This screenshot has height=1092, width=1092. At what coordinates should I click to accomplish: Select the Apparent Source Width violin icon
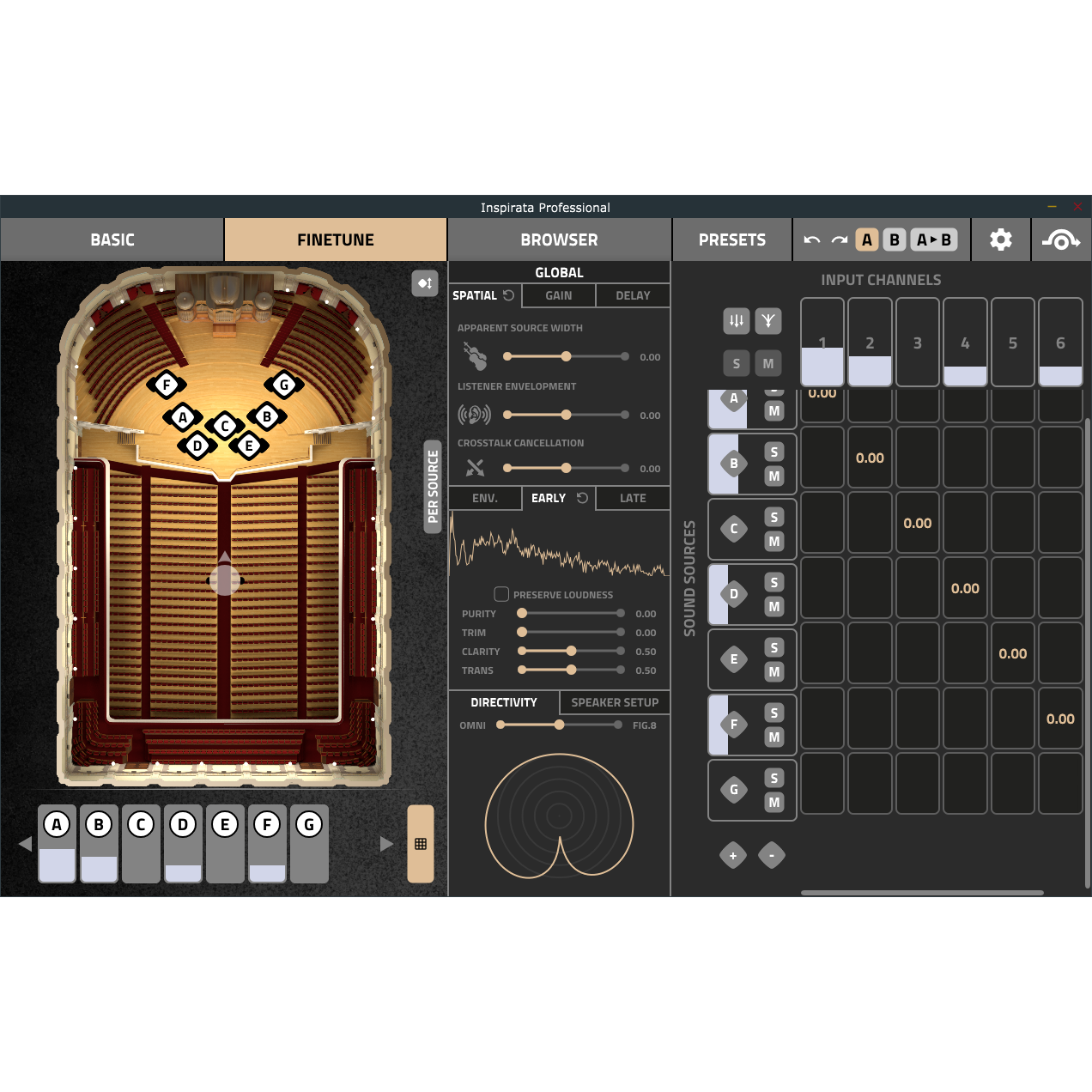pyautogui.click(x=475, y=355)
